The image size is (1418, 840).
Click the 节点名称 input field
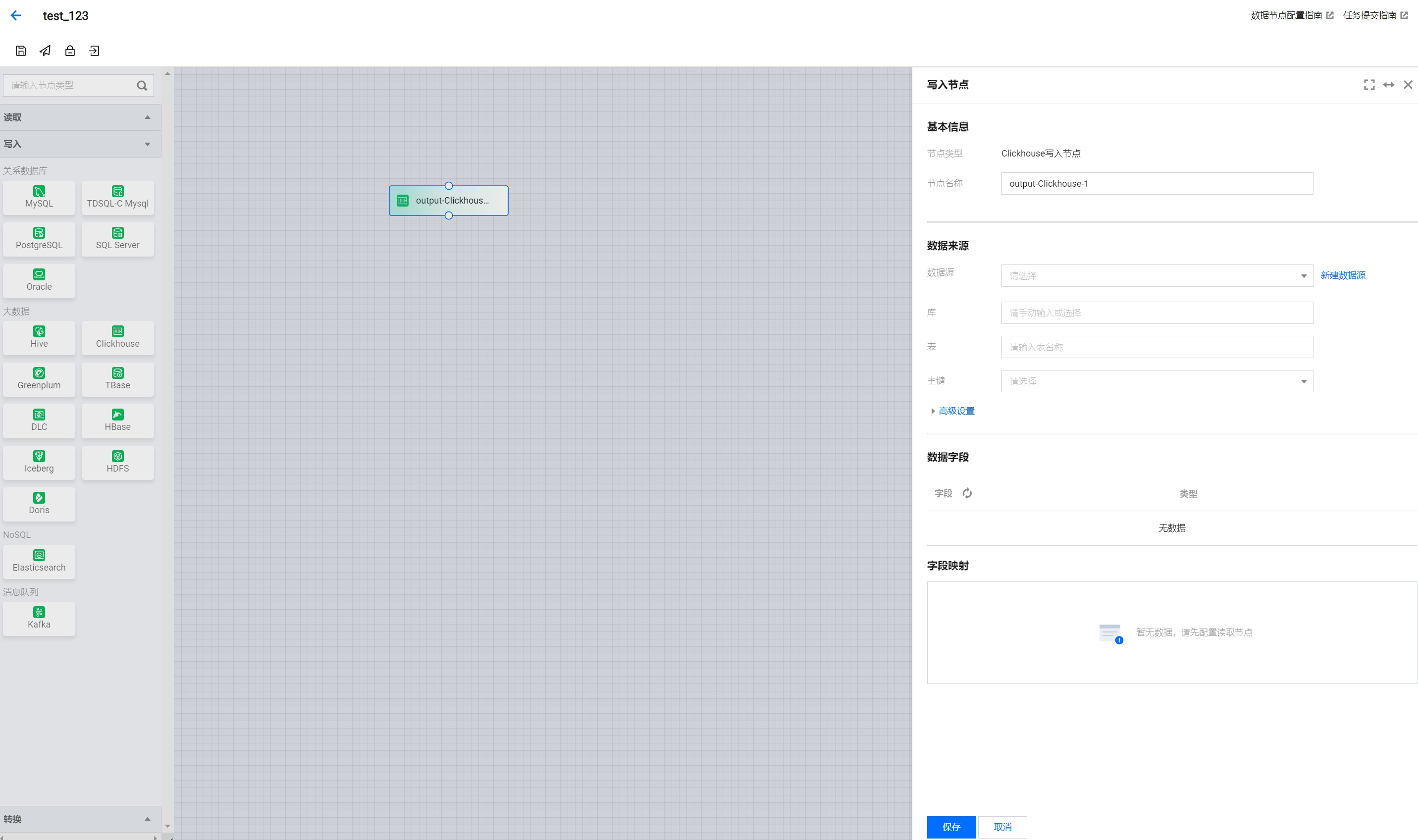(1156, 183)
